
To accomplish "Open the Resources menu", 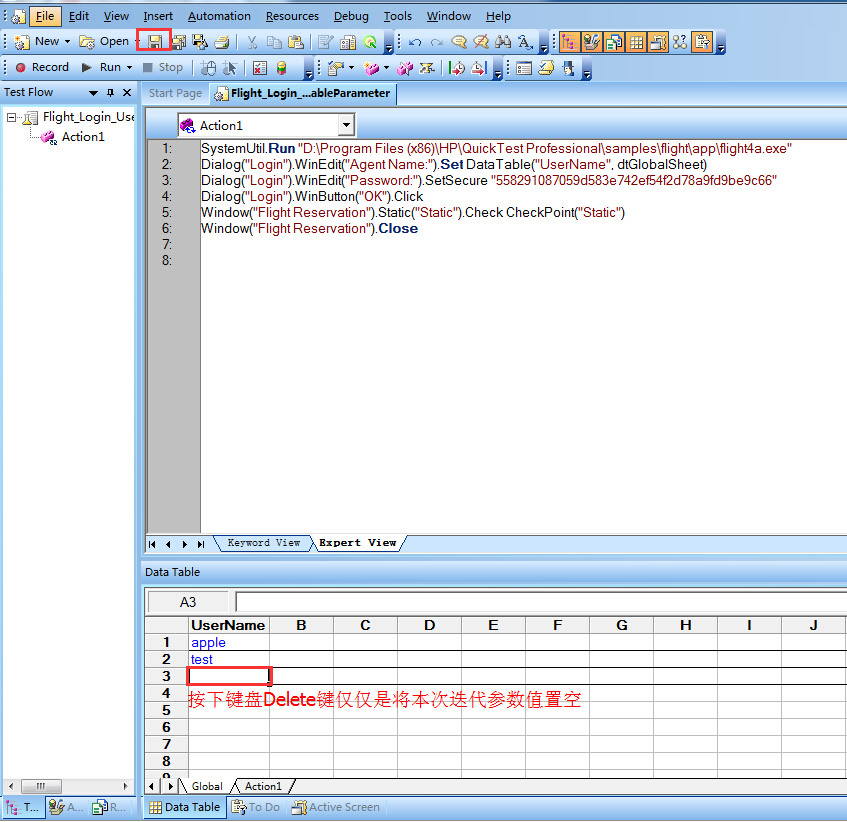I will pyautogui.click(x=292, y=16).
